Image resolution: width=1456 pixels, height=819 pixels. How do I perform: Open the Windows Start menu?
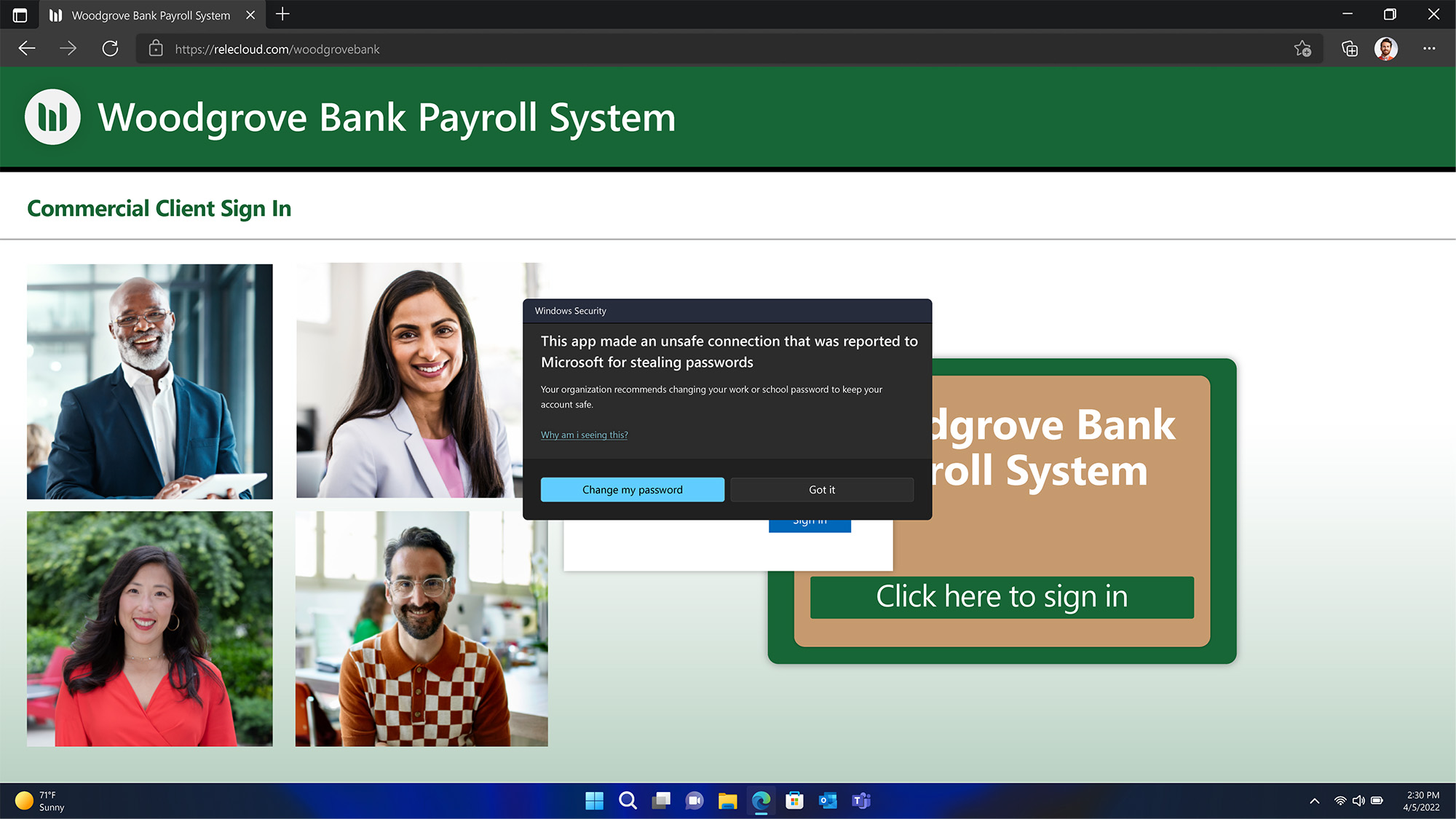coord(594,801)
